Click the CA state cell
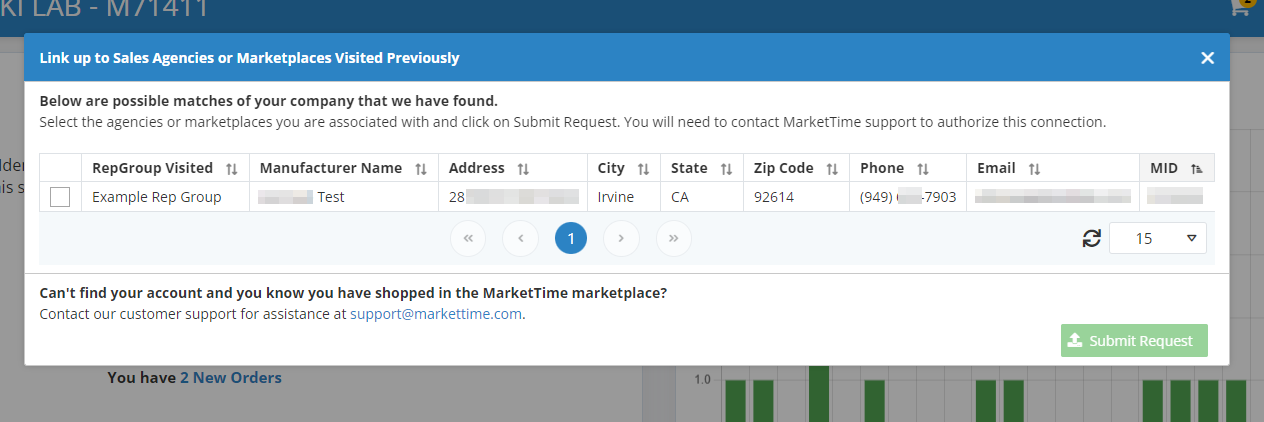 [702, 197]
